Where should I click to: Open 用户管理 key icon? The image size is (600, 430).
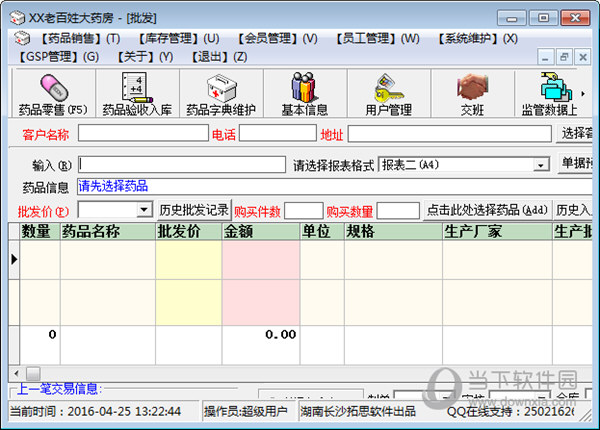click(x=389, y=94)
